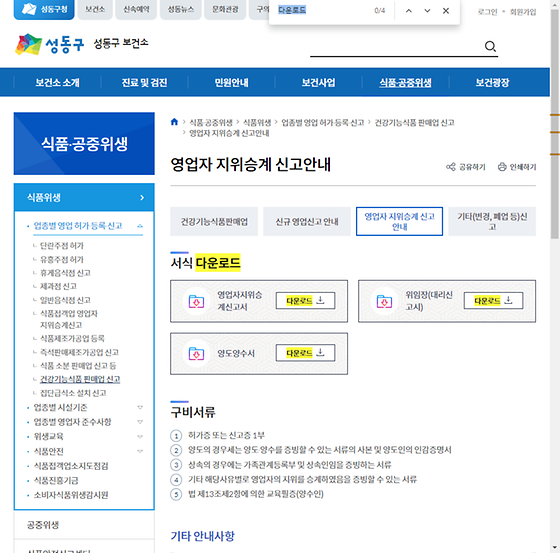Click breadcrumb 건강기능식품 판매업 신고

pyautogui.click(x=414, y=123)
